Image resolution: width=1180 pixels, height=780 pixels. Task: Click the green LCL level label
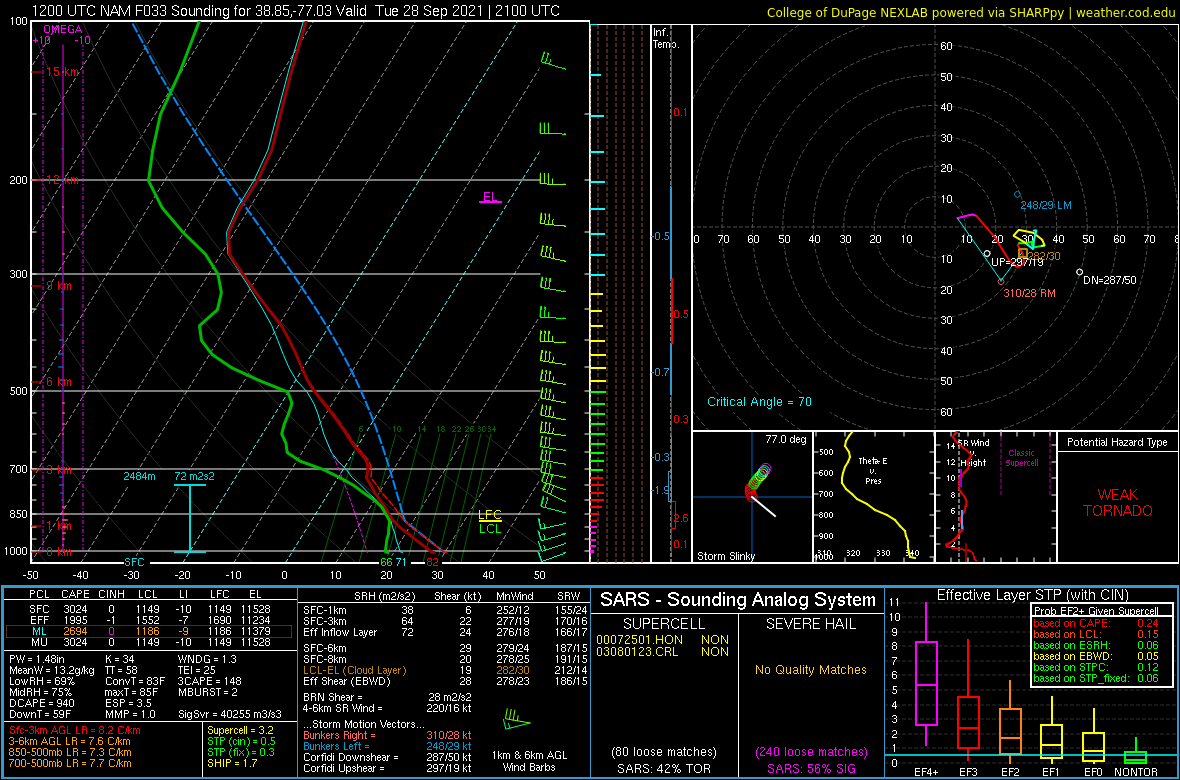coord(490,529)
